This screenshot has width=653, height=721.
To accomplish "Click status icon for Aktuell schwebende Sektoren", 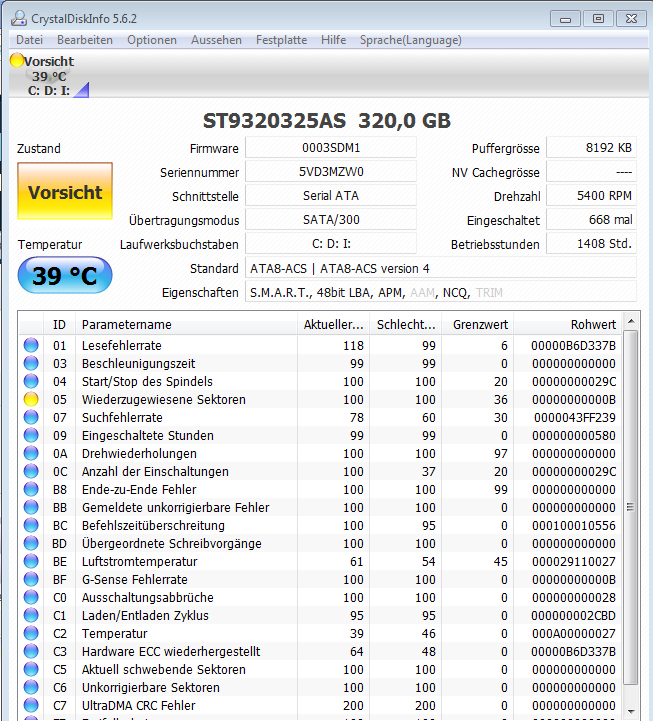I will tap(31, 669).
